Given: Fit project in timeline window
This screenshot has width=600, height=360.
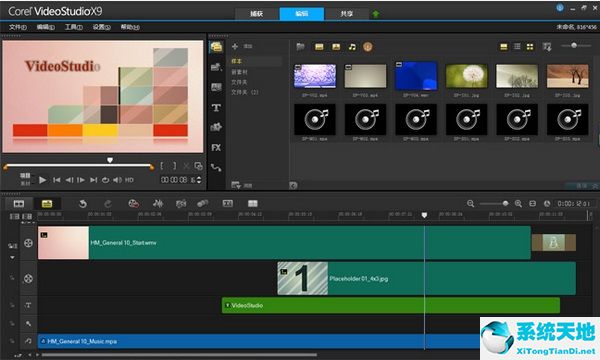Looking at the screenshot, I should point(532,204).
